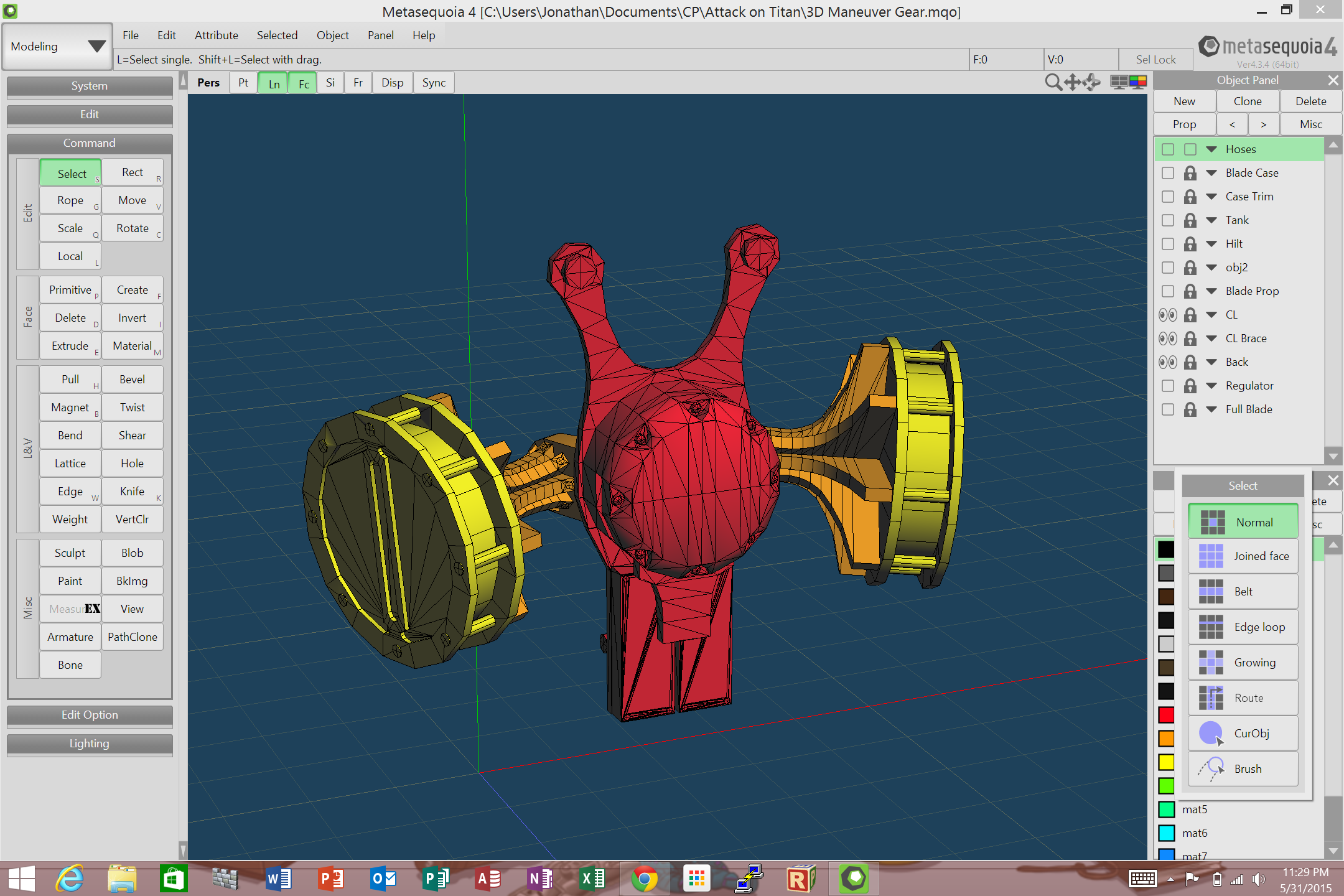Click the Knife command button
1344x896 pixels.
[133, 492]
